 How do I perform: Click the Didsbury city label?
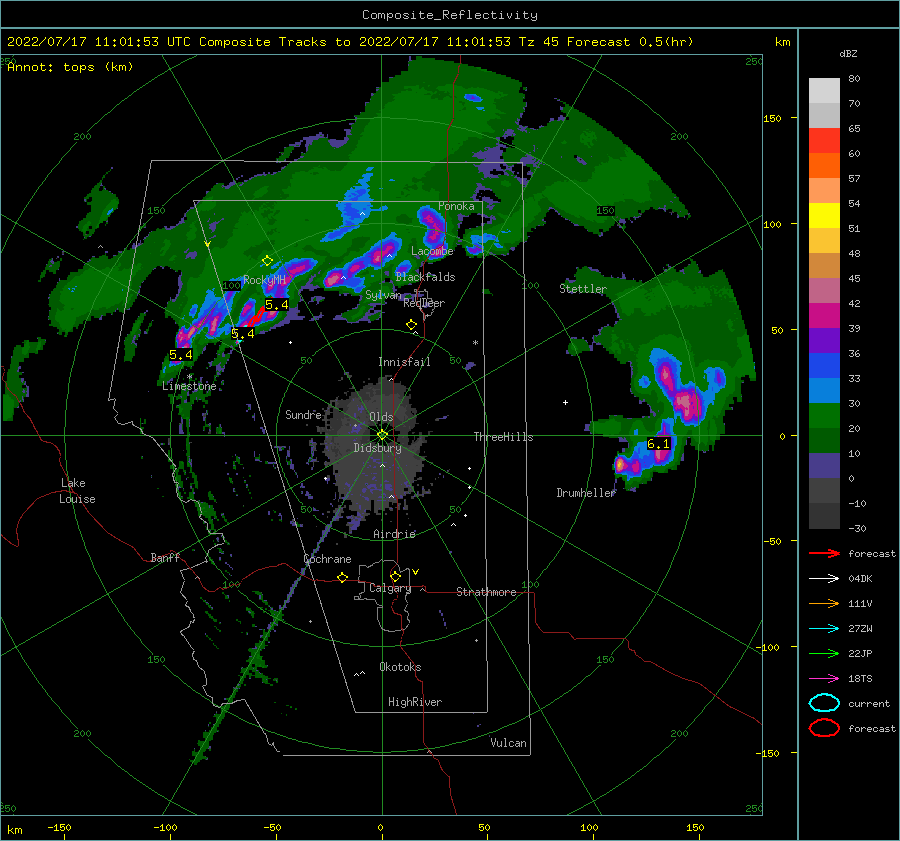click(x=378, y=448)
